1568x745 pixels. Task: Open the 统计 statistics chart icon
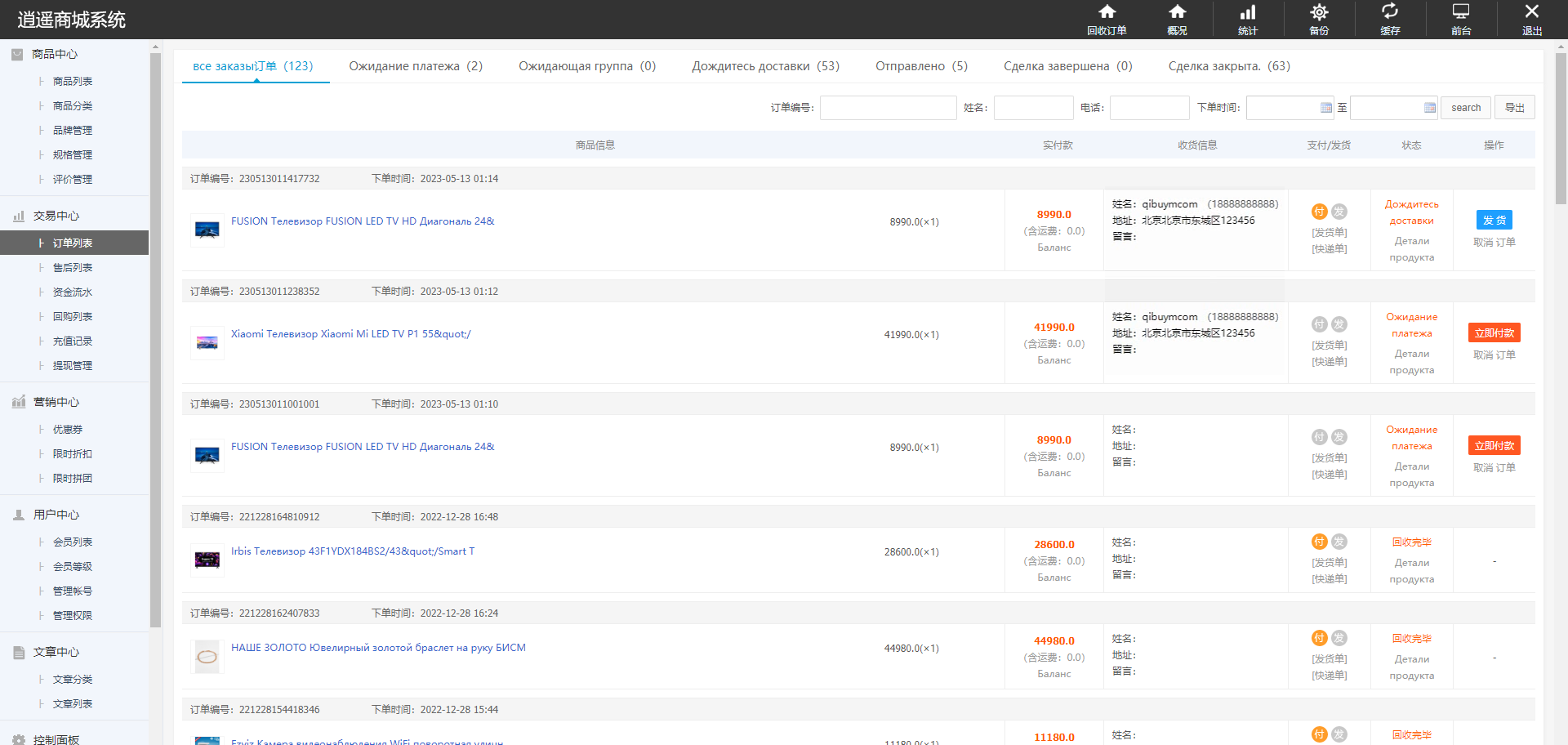[1248, 12]
